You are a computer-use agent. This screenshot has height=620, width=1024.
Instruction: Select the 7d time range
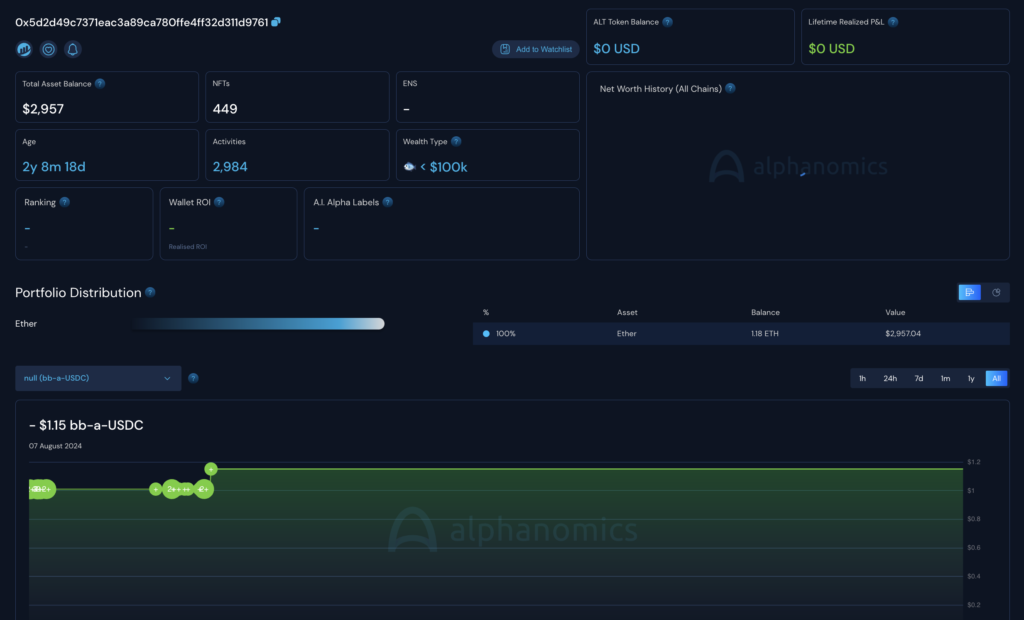[918, 378]
